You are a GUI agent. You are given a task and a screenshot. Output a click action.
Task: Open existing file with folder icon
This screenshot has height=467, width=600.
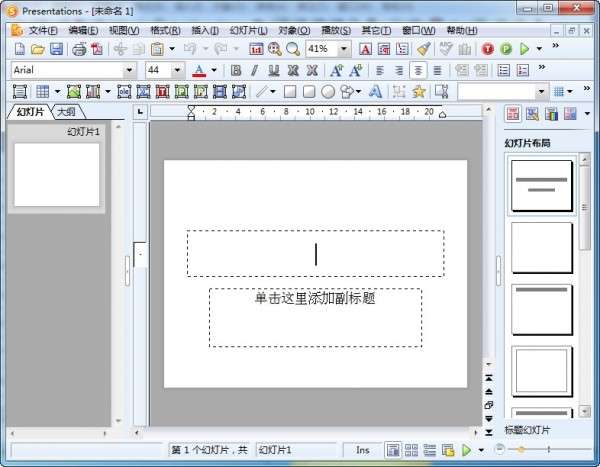pyautogui.click(x=38, y=49)
